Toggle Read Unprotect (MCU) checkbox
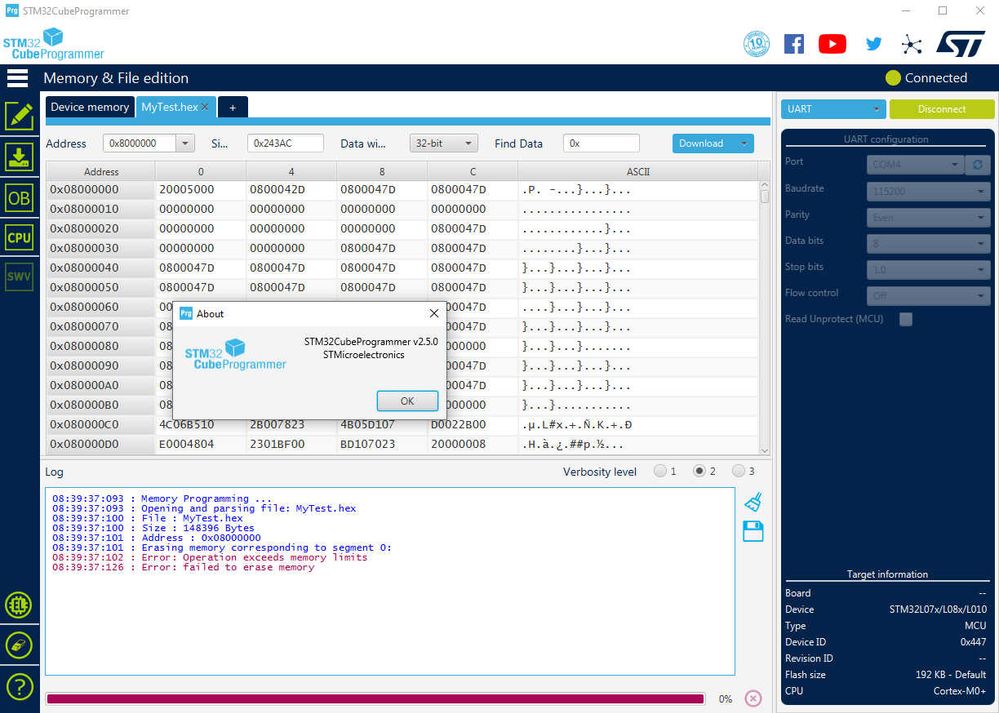Viewport: 999px width, 713px height. tap(905, 319)
